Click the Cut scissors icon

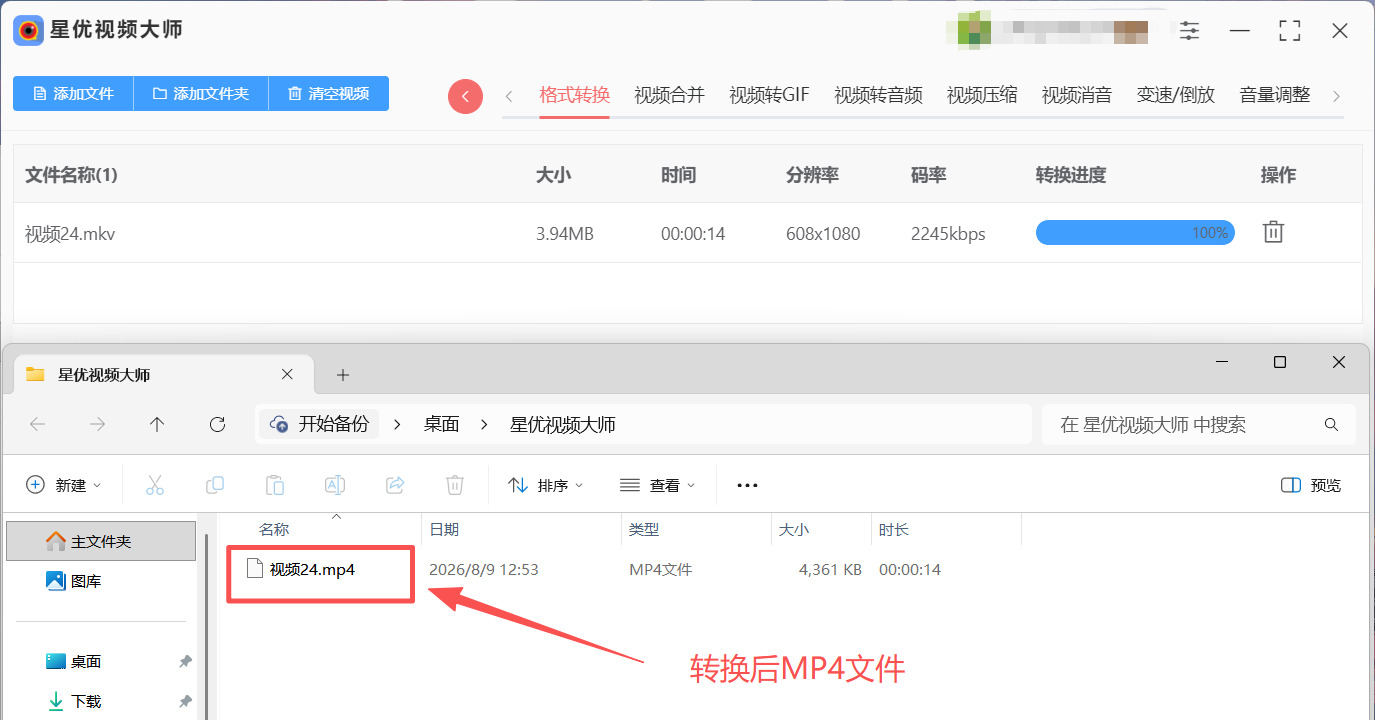click(x=154, y=485)
